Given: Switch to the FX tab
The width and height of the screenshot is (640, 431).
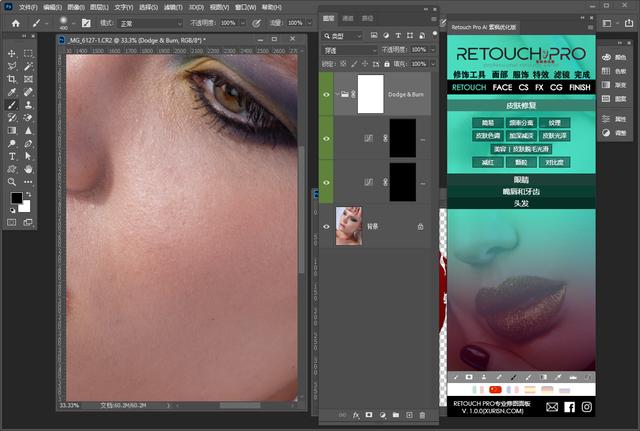Looking at the screenshot, I should click(539, 87).
